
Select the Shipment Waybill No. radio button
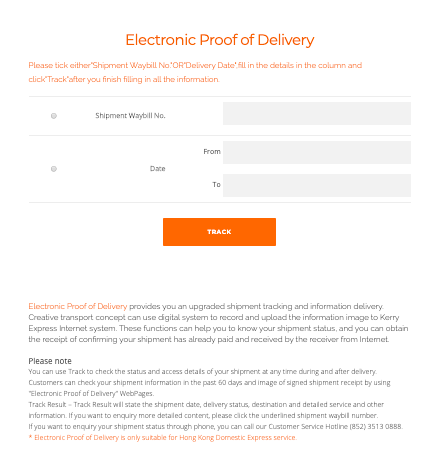tap(54, 116)
